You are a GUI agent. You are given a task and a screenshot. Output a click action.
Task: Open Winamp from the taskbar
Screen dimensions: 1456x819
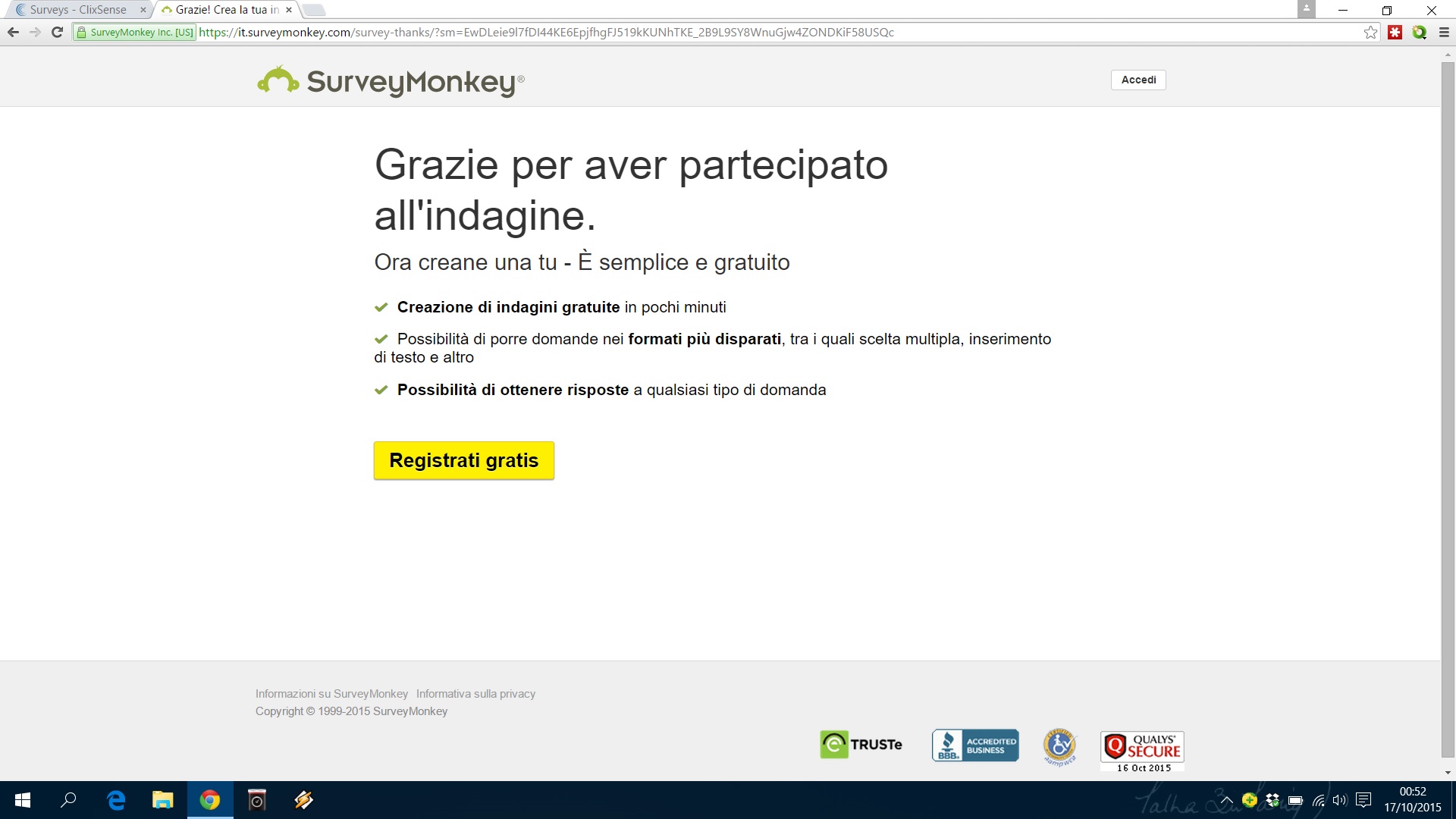point(304,800)
